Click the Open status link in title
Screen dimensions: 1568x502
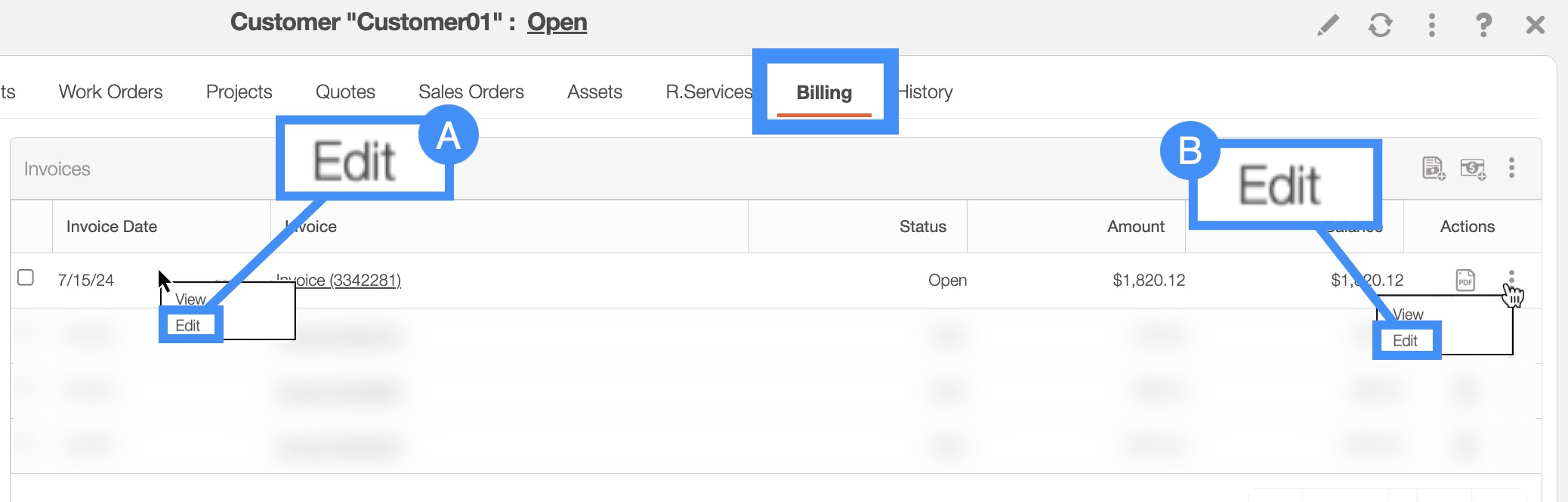[557, 22]
